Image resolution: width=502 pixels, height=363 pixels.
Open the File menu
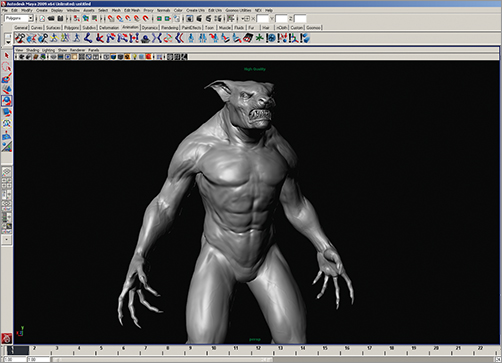point(4,10)
